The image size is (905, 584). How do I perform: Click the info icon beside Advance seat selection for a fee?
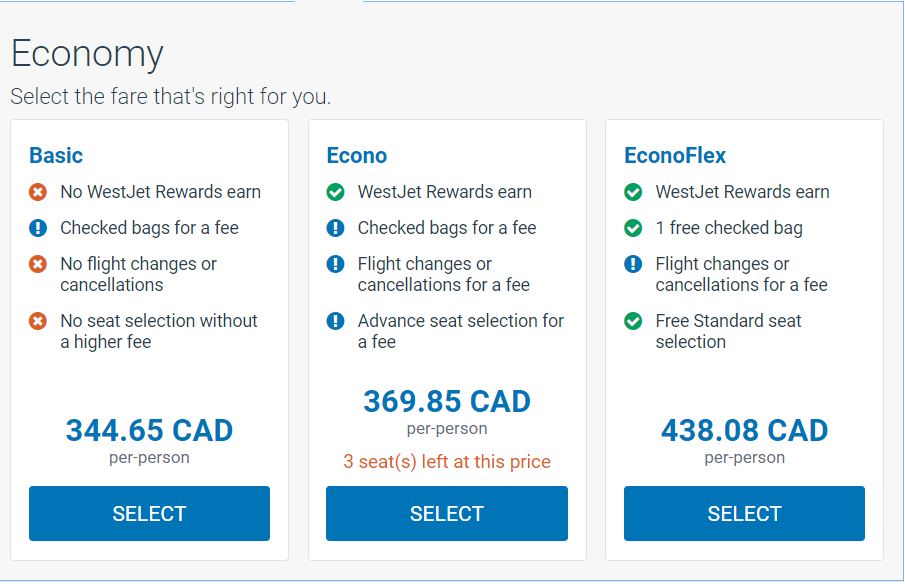336,321
